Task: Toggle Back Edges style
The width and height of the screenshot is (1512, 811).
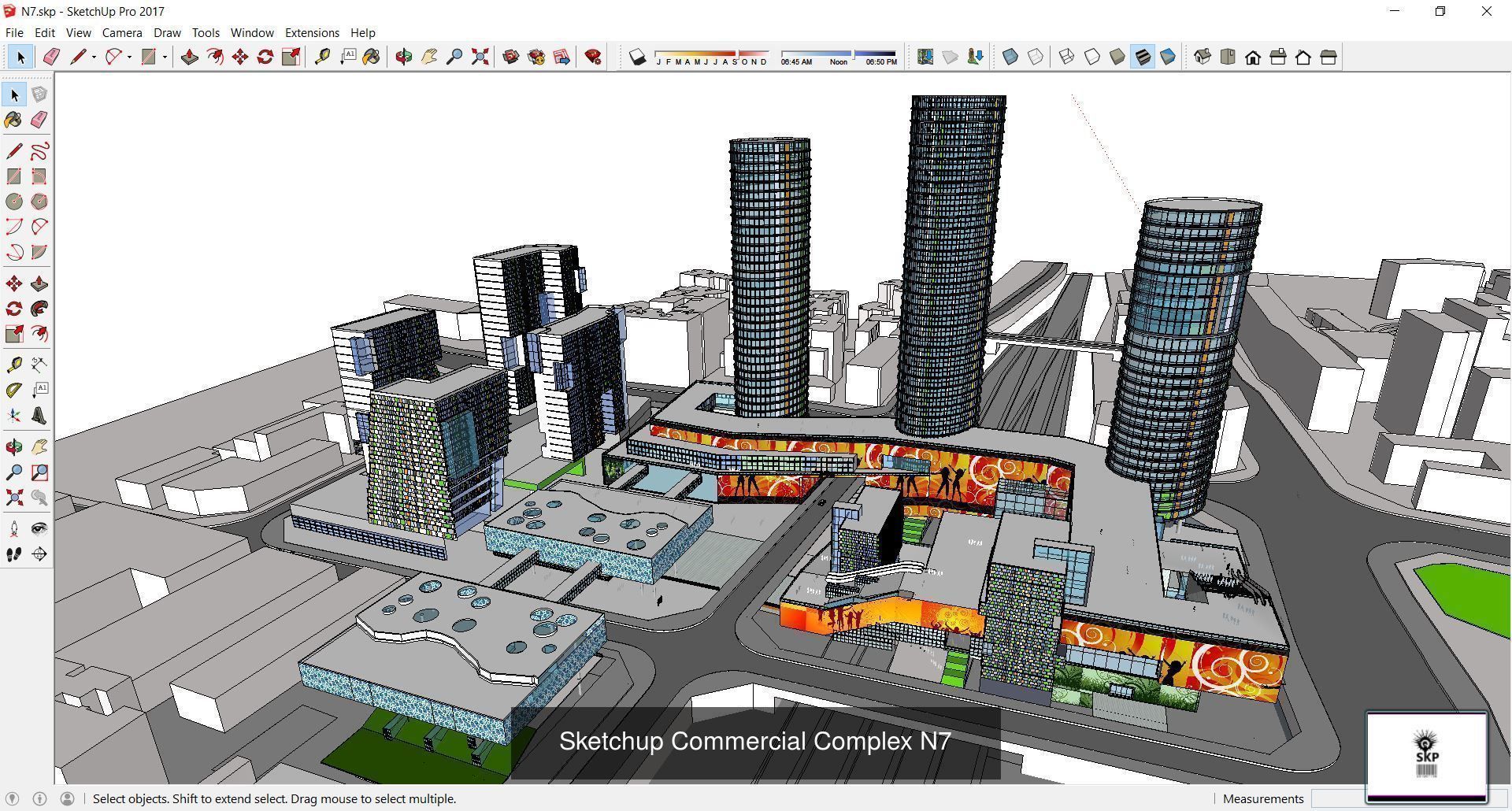Action: (x=1036, y=57)
